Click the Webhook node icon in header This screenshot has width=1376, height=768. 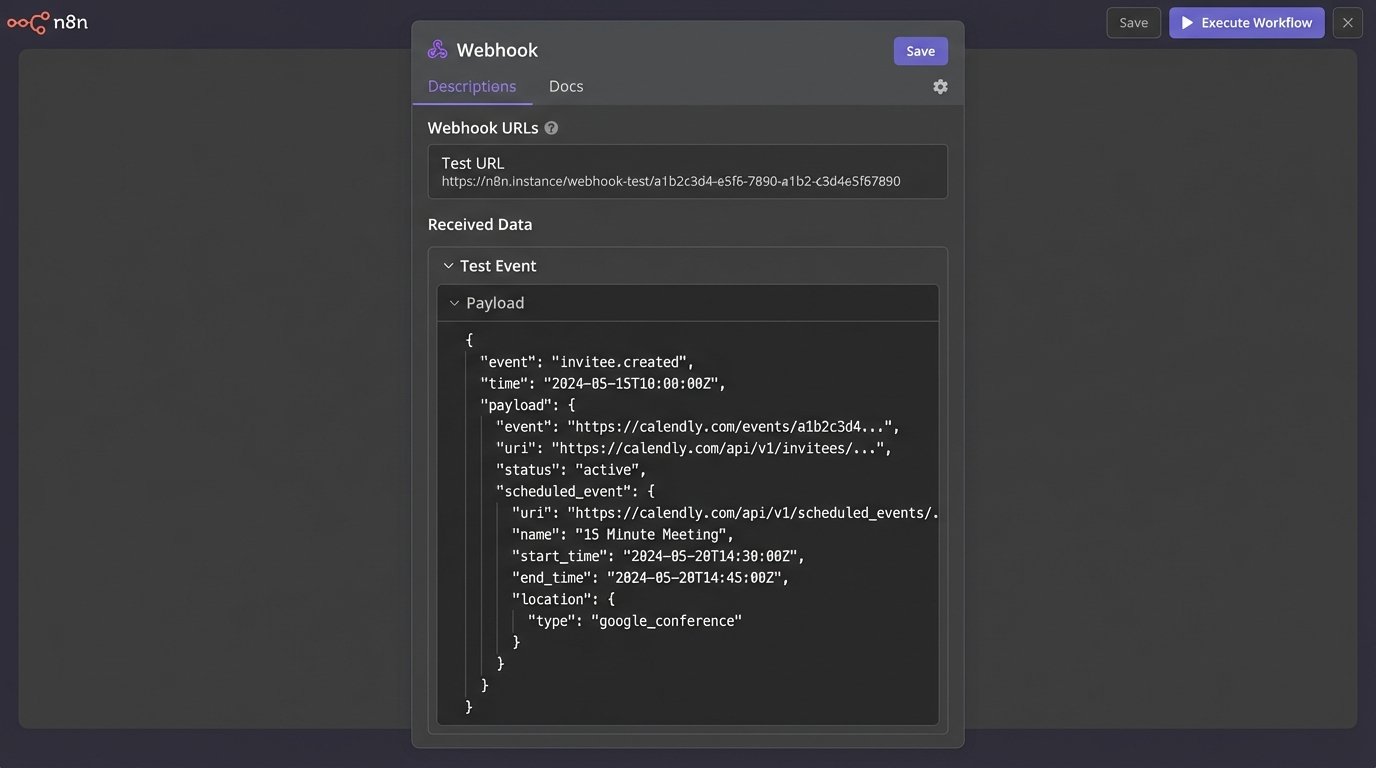tap(437, 50)
